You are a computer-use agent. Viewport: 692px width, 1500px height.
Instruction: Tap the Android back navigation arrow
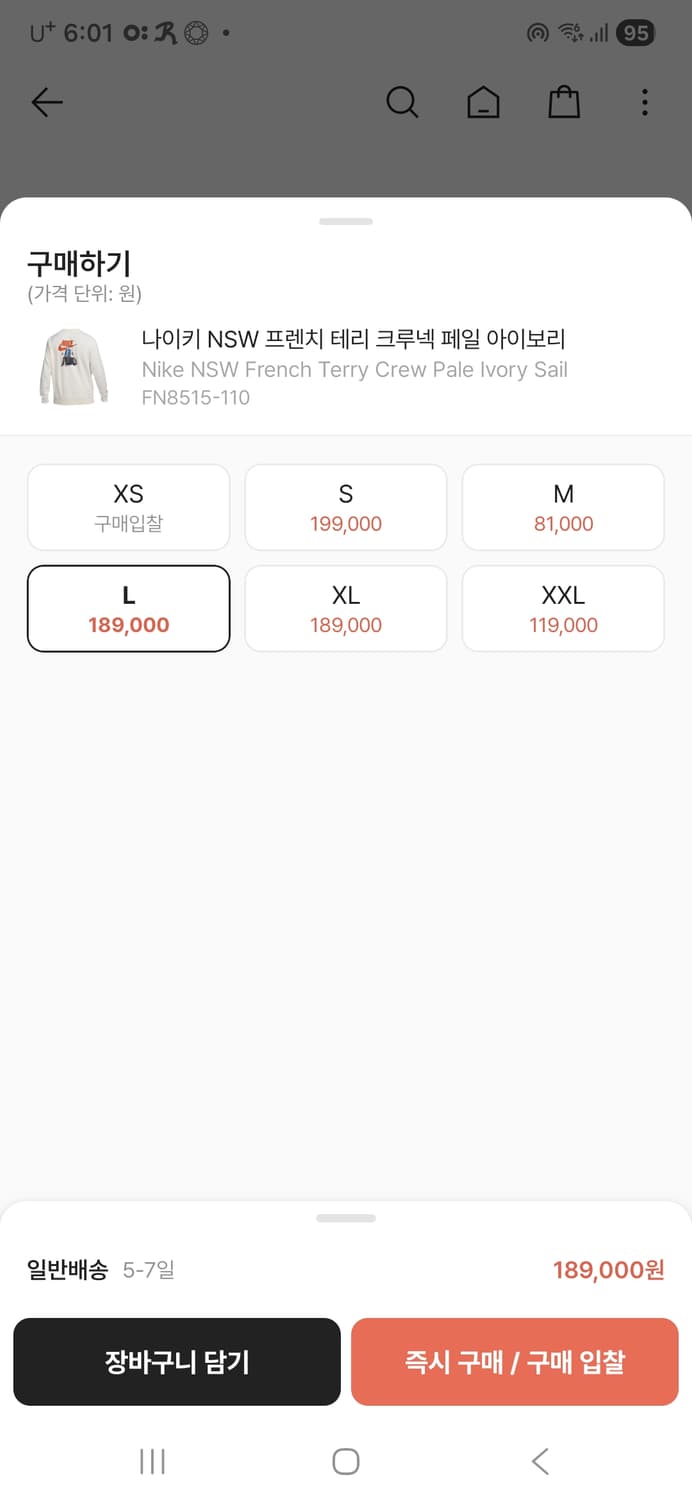click(539, 1460)
